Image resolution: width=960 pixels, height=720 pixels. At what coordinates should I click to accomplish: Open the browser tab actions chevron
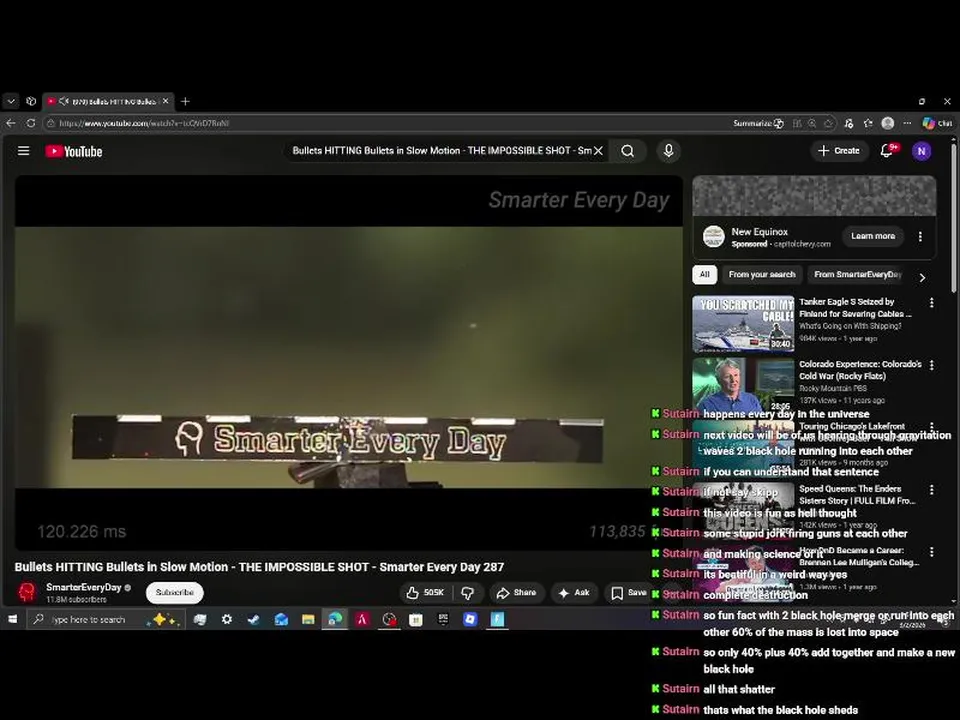[x=11, y=101]
